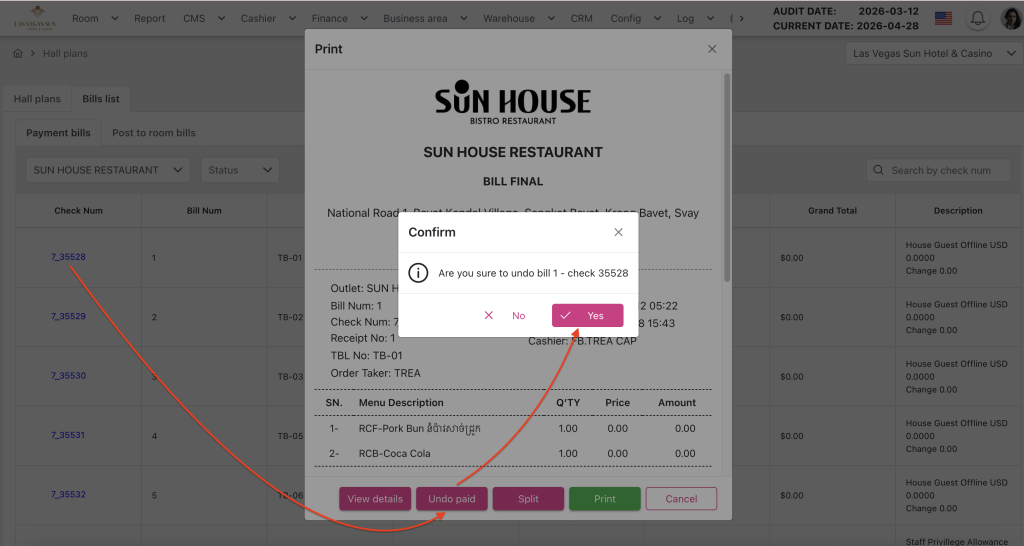Open the US flag language selector

click(x=943, y=18)
